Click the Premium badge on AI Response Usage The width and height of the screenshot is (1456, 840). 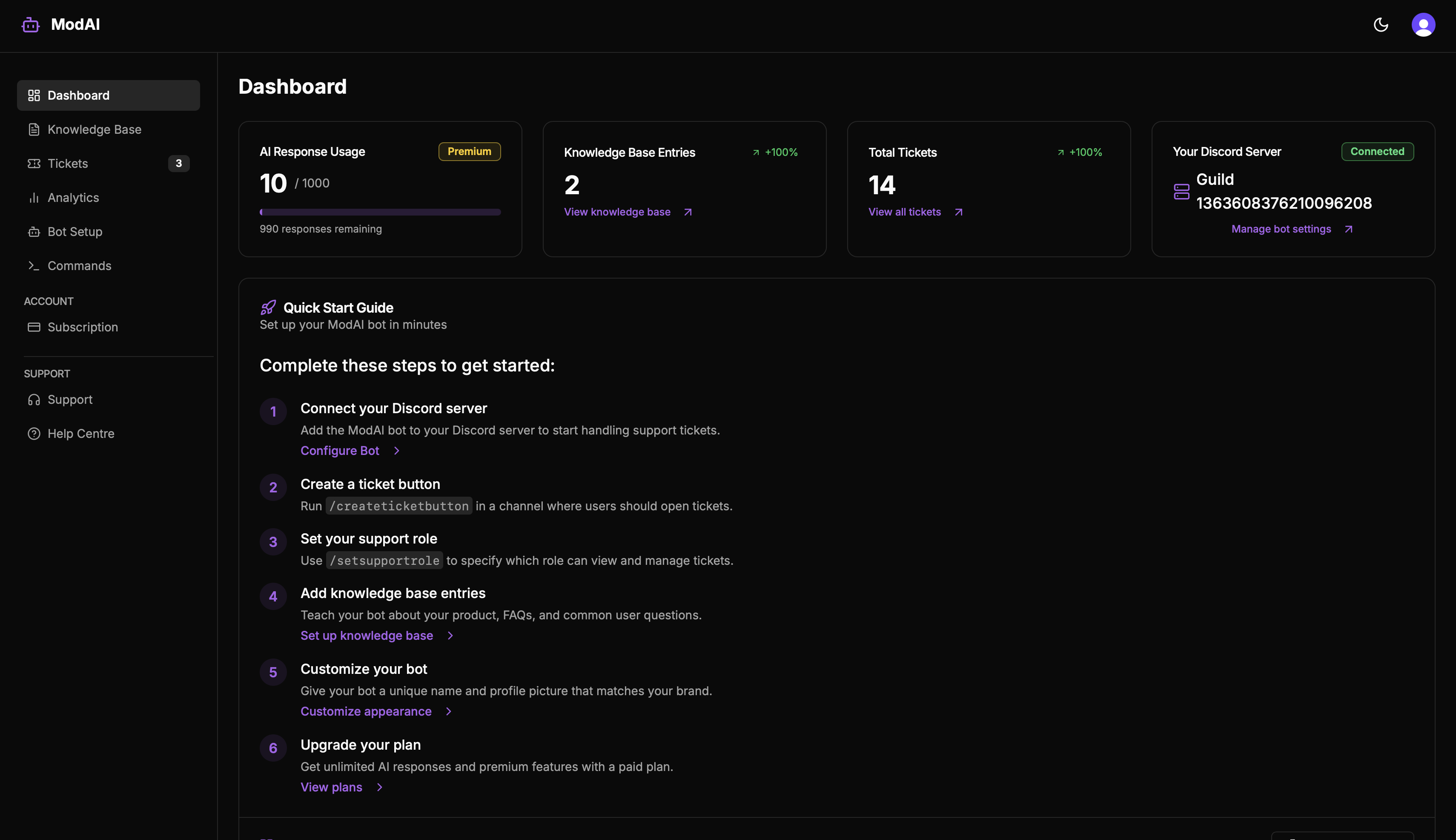coord(470,151)
